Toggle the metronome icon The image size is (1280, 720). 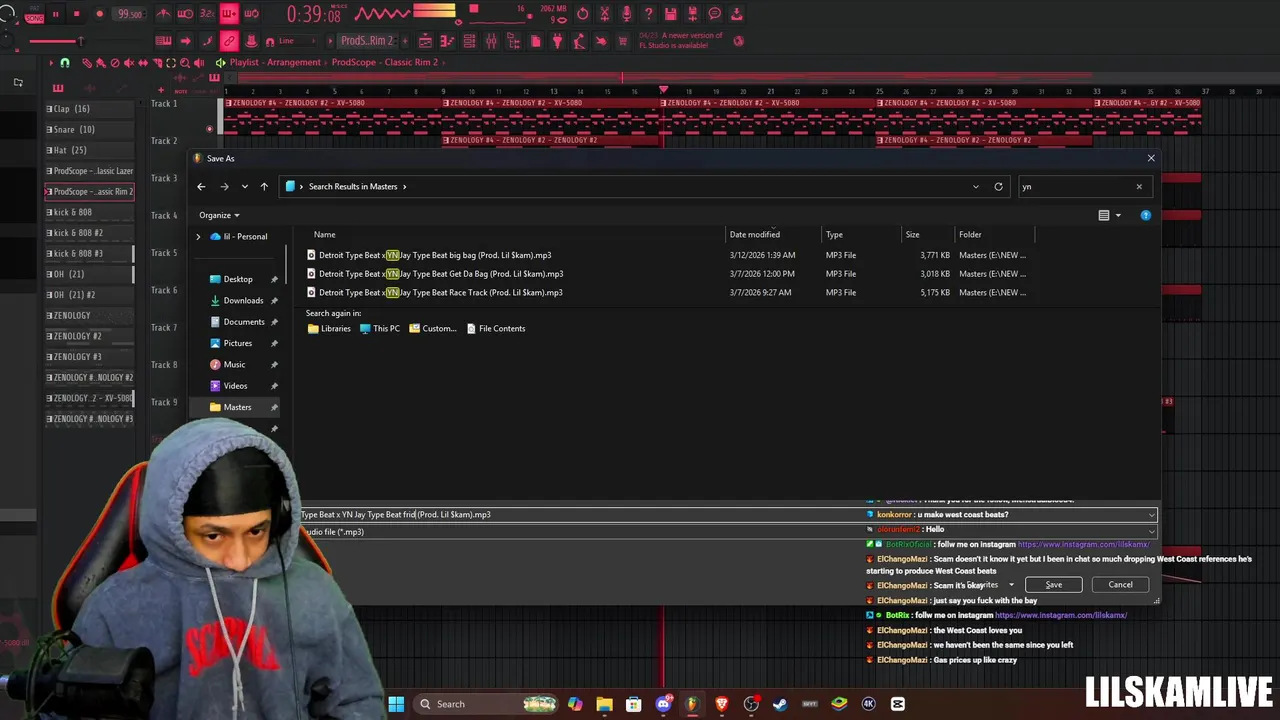163,14
